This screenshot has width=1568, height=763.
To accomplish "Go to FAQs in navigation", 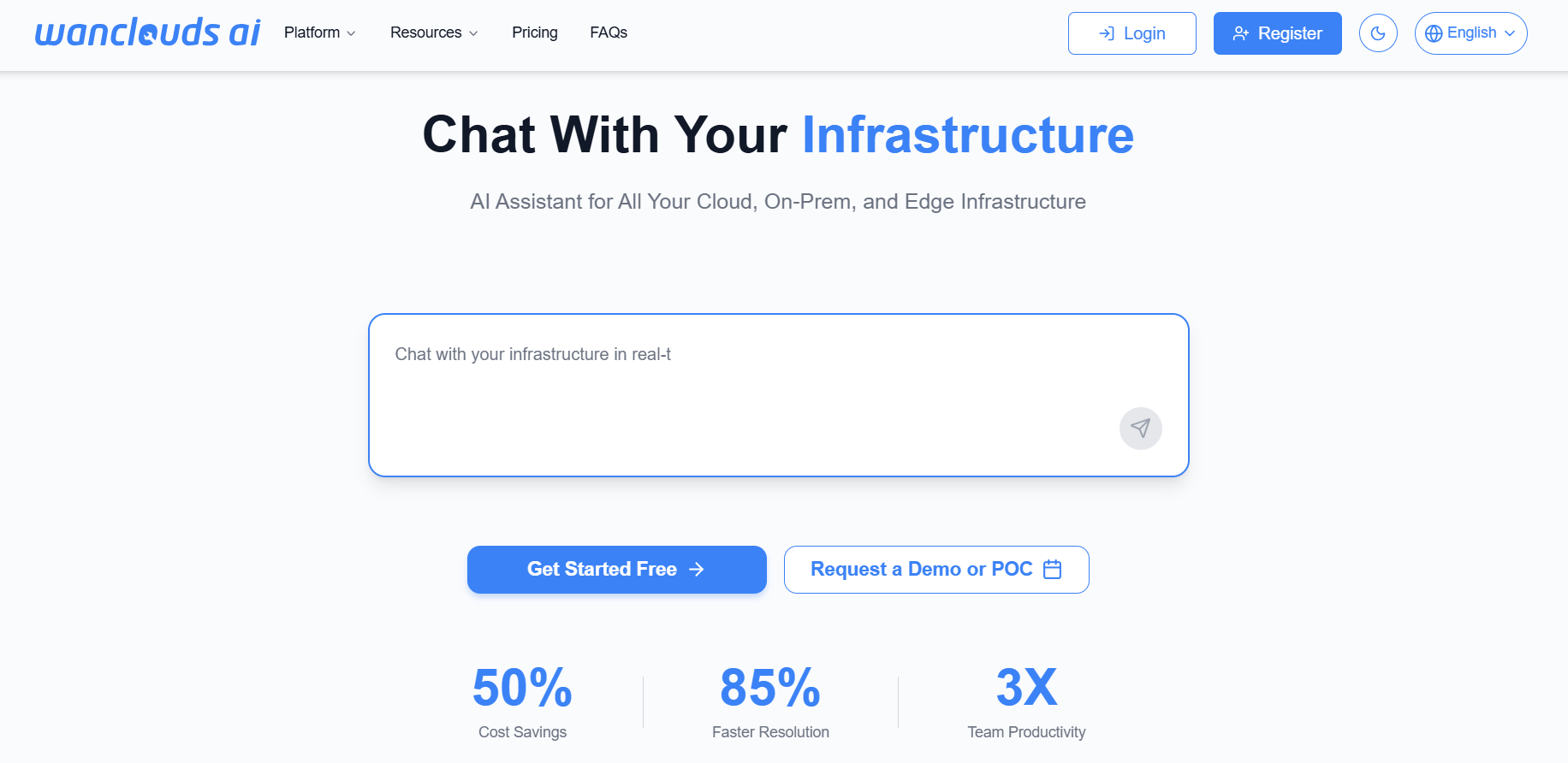I will (609, 33).
